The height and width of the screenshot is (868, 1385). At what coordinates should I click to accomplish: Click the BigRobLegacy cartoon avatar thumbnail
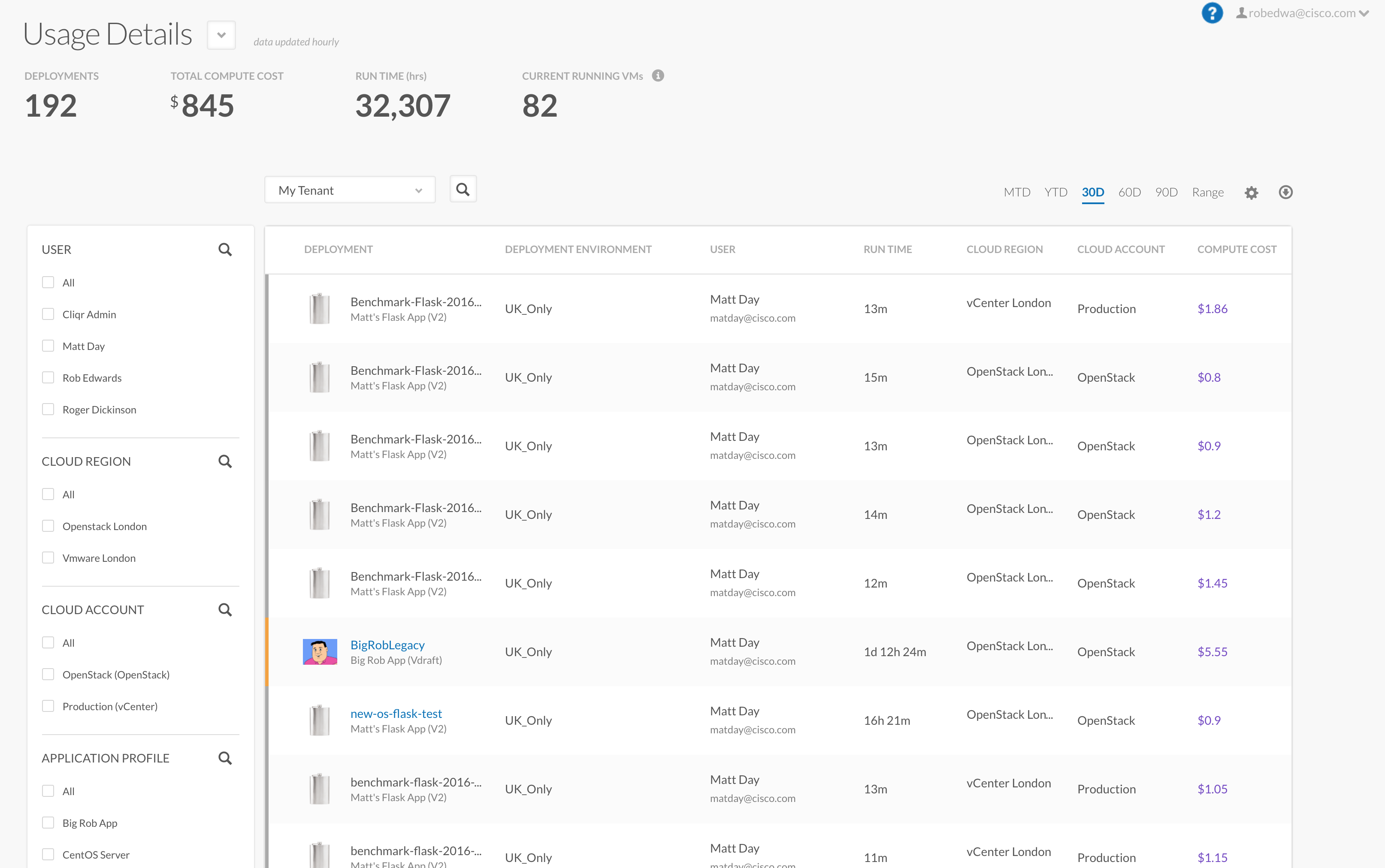pos(320,651)
